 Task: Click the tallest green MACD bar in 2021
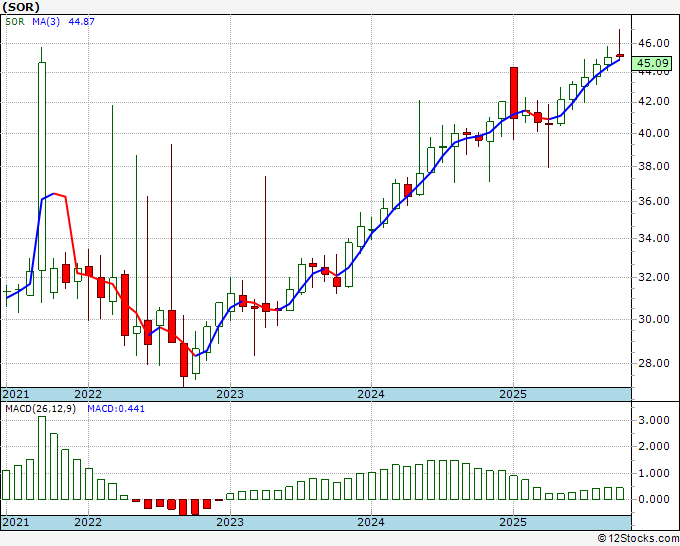coord(42,458)
